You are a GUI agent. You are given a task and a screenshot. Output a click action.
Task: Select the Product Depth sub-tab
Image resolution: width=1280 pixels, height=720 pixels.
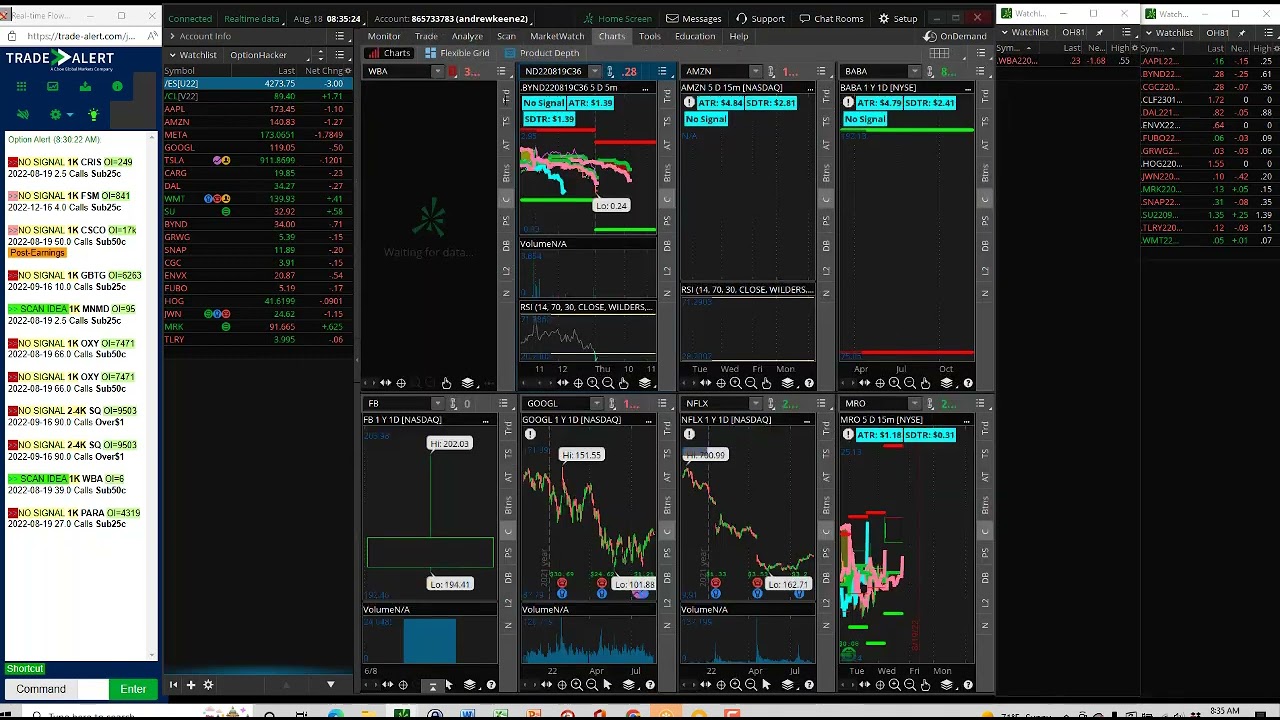tap(542, 53)
